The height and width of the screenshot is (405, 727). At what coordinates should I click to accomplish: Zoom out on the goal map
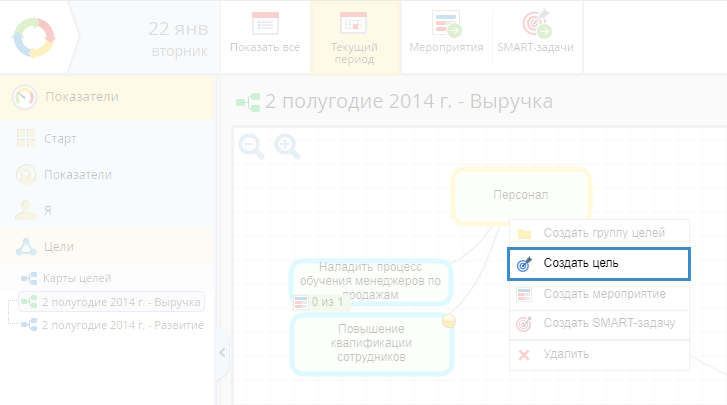coord(252,147)
